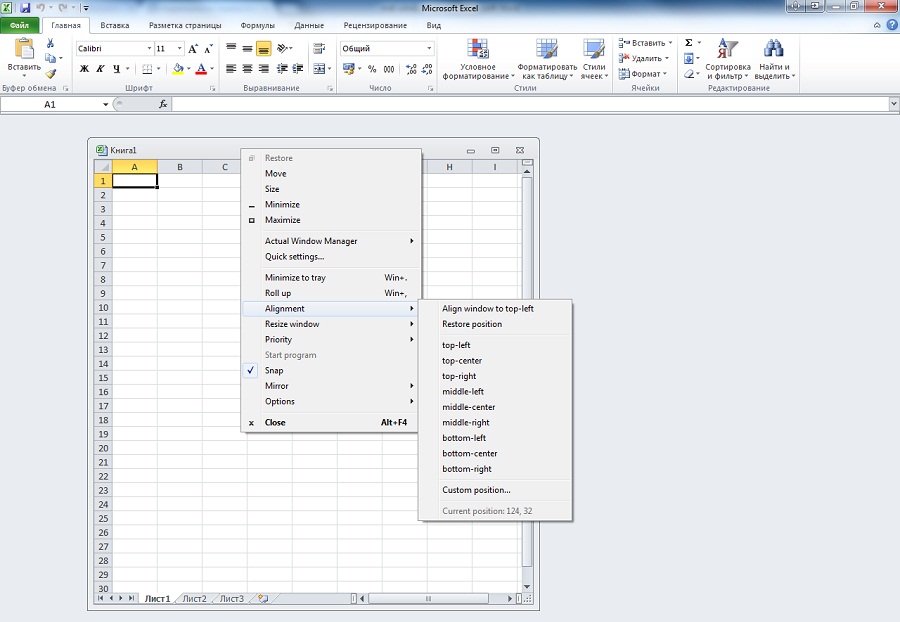Toggle underline with the Ч button
Viewport: 900px width, 622px height.
117,69
